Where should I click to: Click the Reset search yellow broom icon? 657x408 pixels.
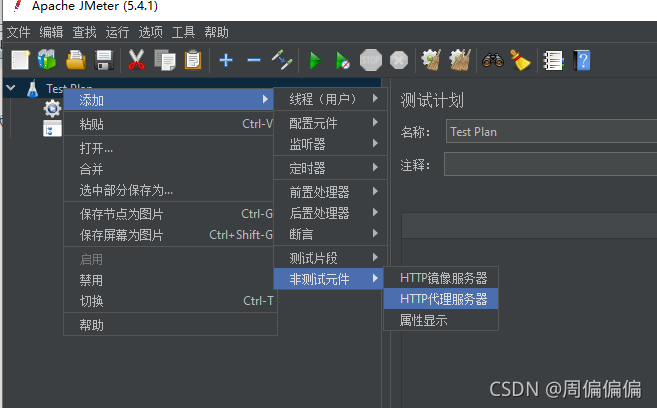[520, 60]
